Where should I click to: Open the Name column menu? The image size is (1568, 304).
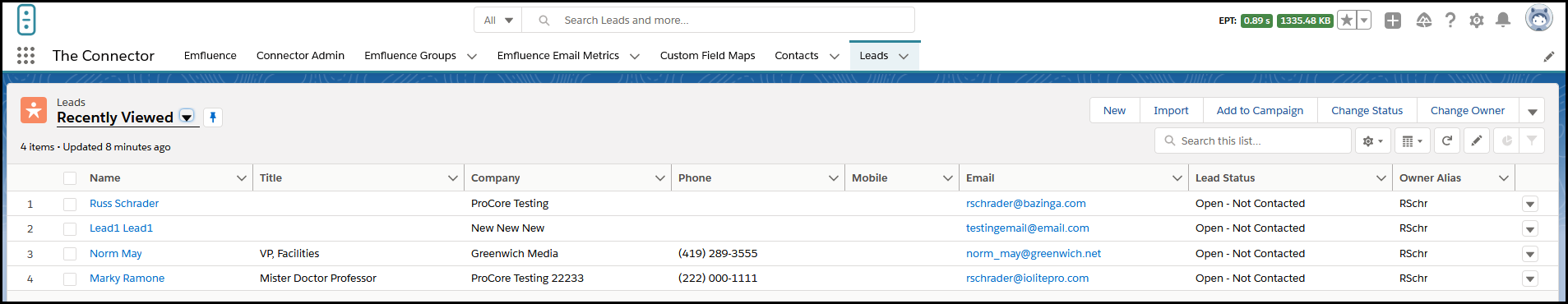pyautogui.click(x=242, y=178)
